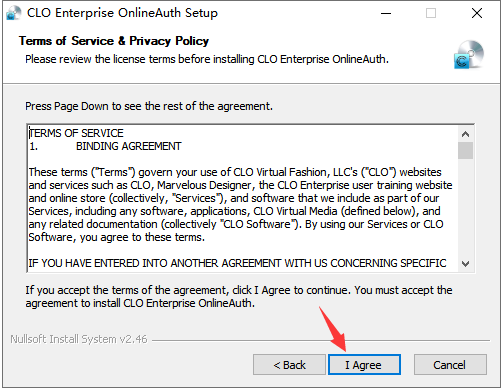Viewport: 503px width, 390px height.
Task: Click the Nullsoft Install System v2.46 label
Action: 79,339
